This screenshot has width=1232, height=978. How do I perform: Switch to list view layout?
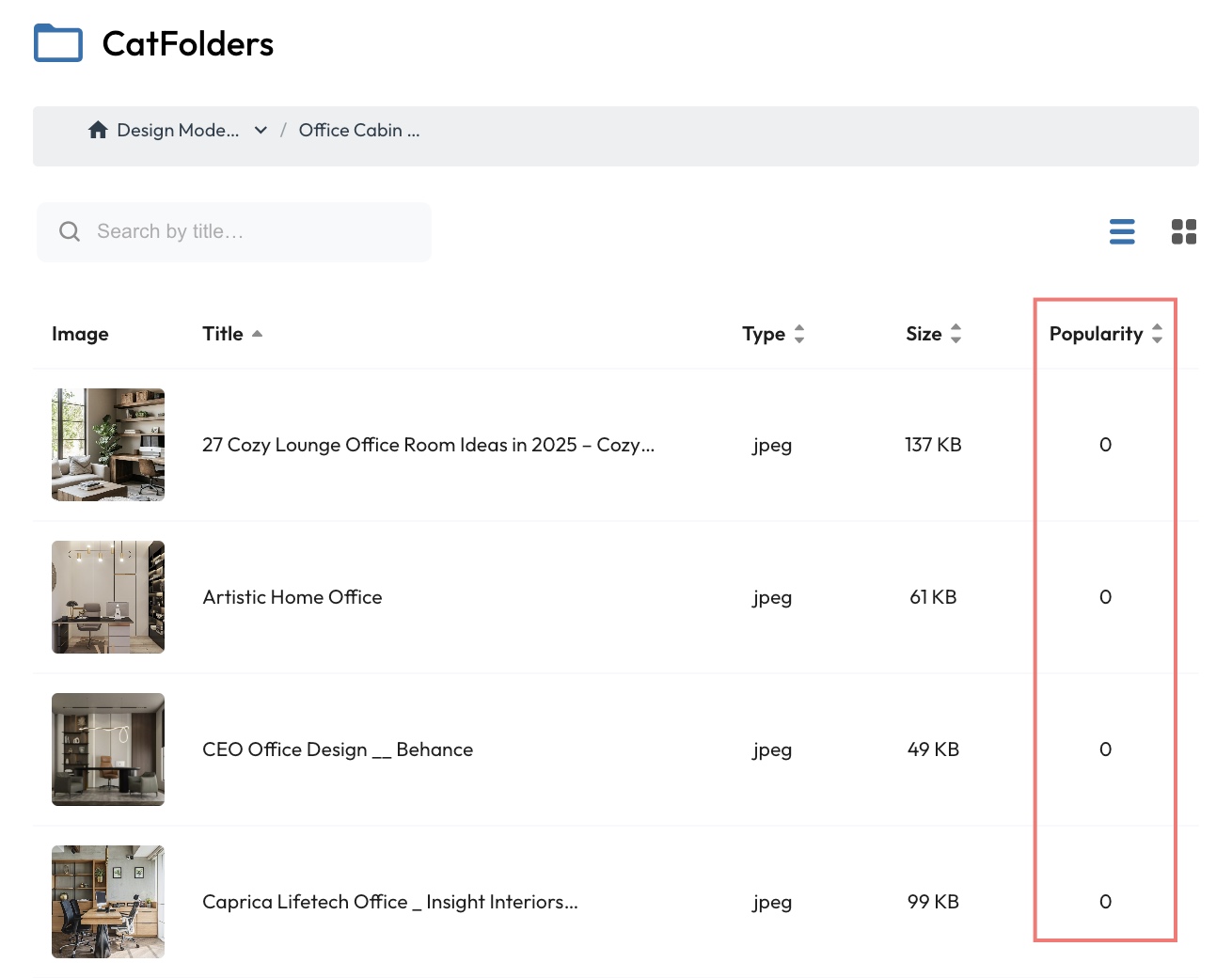pyautogui.click(x=1122, y=231)
